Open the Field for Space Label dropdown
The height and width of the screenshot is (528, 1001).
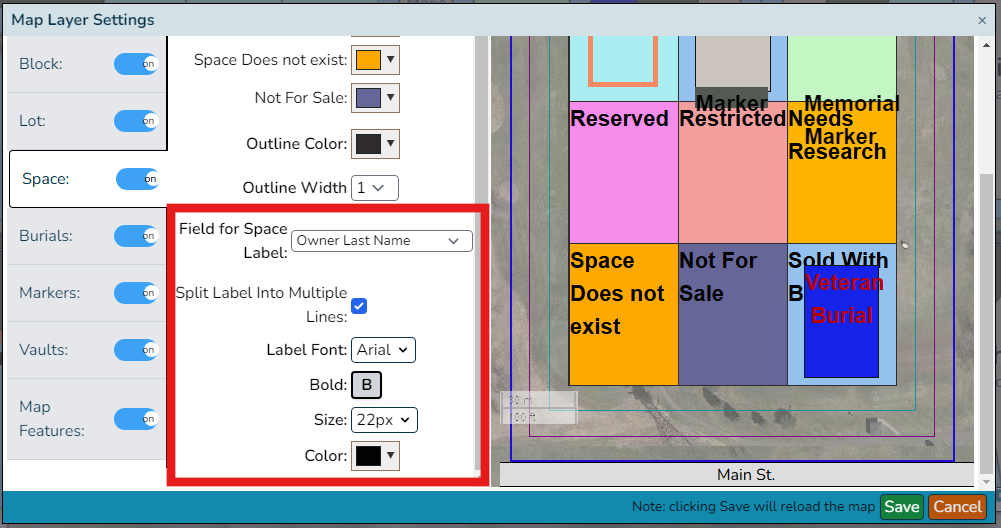pos(382,241)
